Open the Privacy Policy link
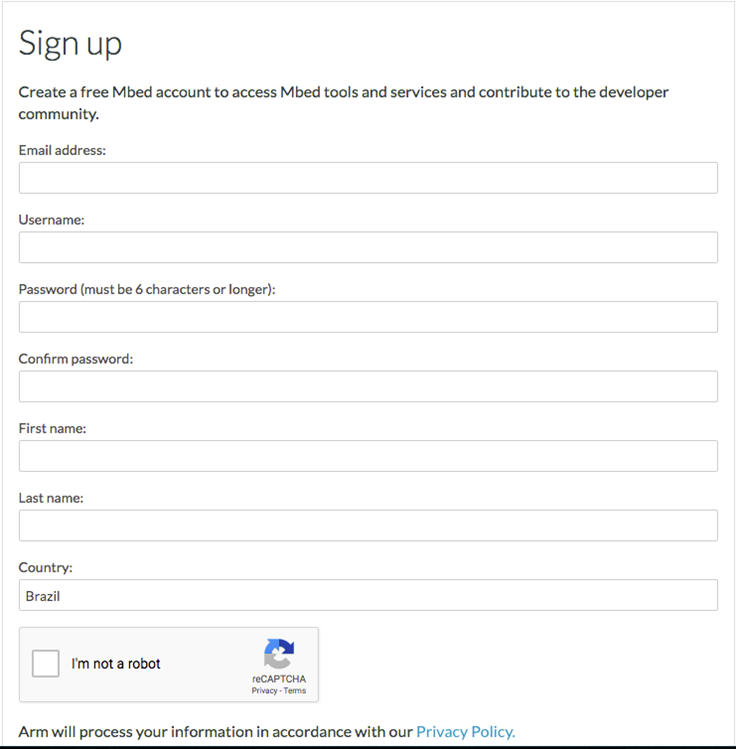Viewport: 736px width, 749px height. click(466, 732)
